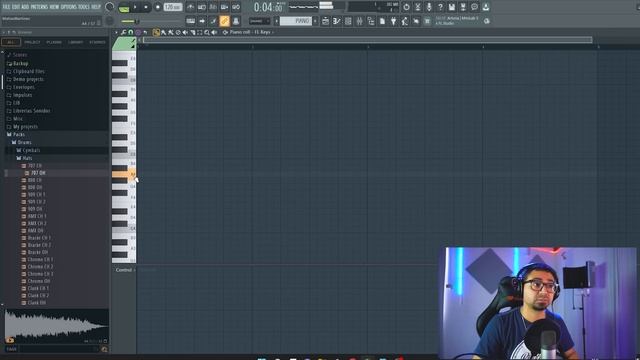This screenshot has width=640, height=360.
Task: Select the LIBRARY browser tab
Action: 76,42
